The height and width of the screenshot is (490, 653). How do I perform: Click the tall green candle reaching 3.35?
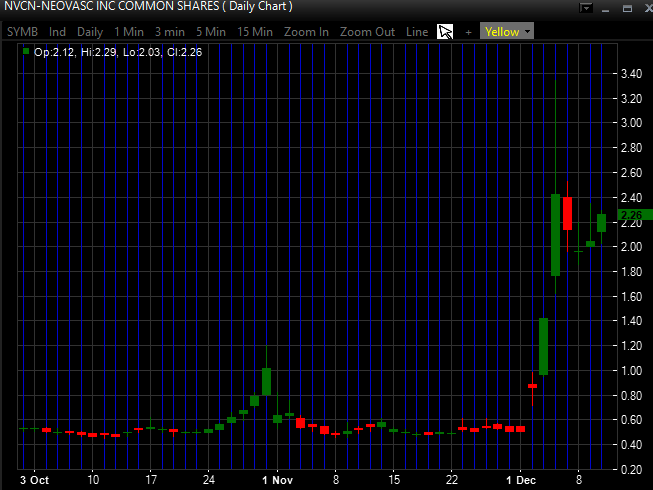pos(556,235)
